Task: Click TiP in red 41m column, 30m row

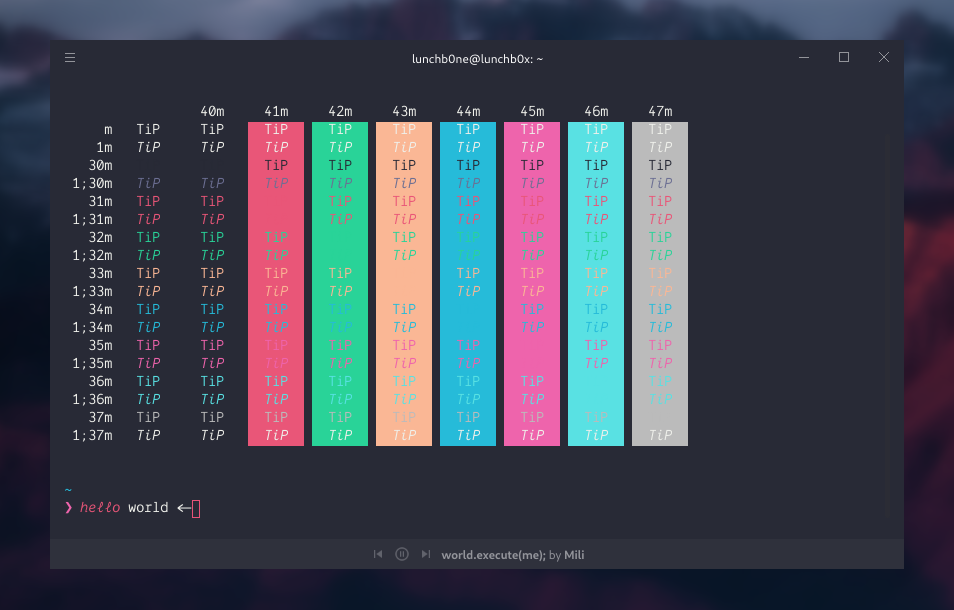Action: [276, 165]
